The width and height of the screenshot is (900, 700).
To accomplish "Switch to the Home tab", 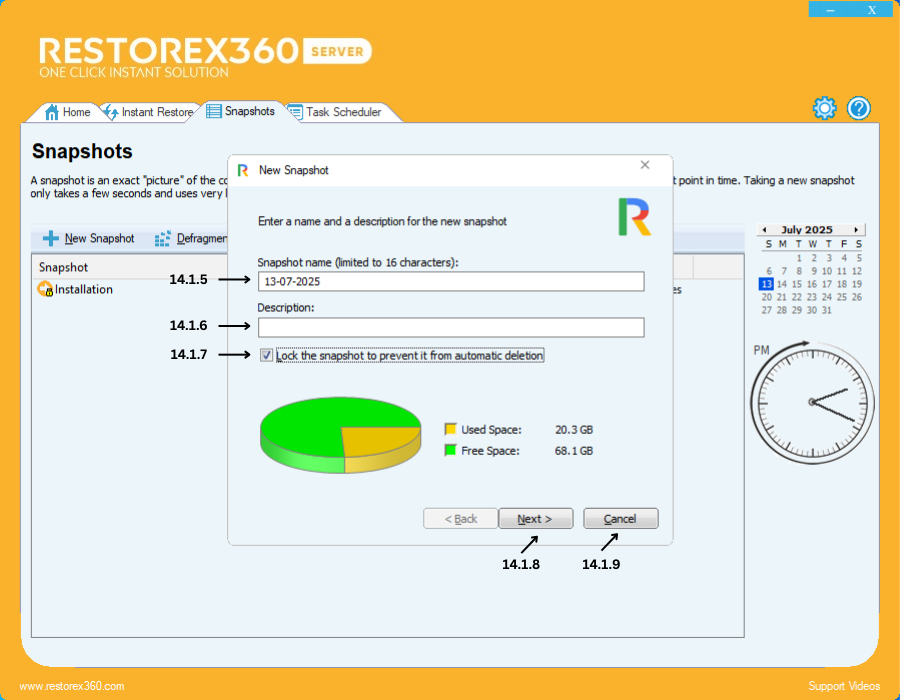I will 68,112.
